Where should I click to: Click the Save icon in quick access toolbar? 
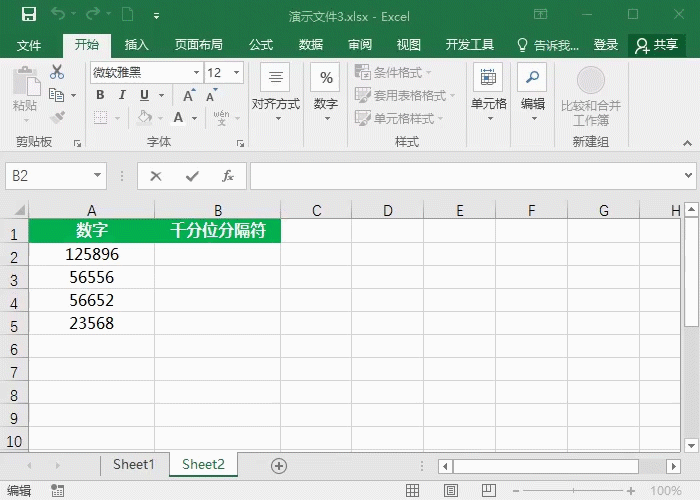click(x=29, y=14)
